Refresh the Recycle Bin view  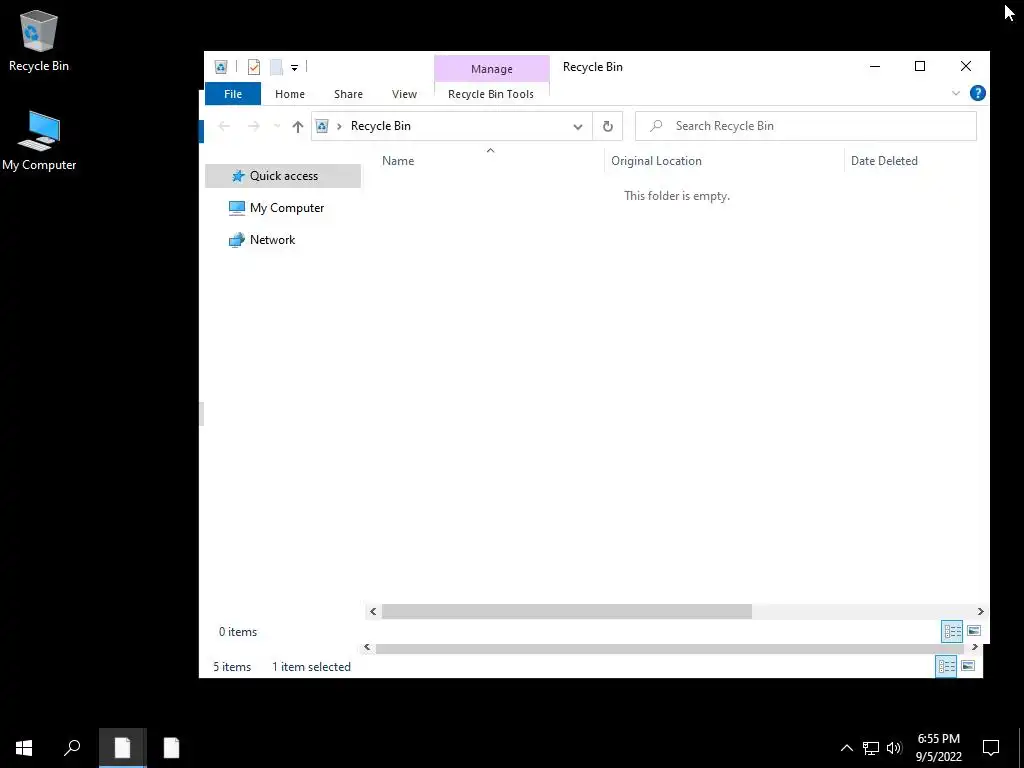pyautogui.click(x=607, y=126)
